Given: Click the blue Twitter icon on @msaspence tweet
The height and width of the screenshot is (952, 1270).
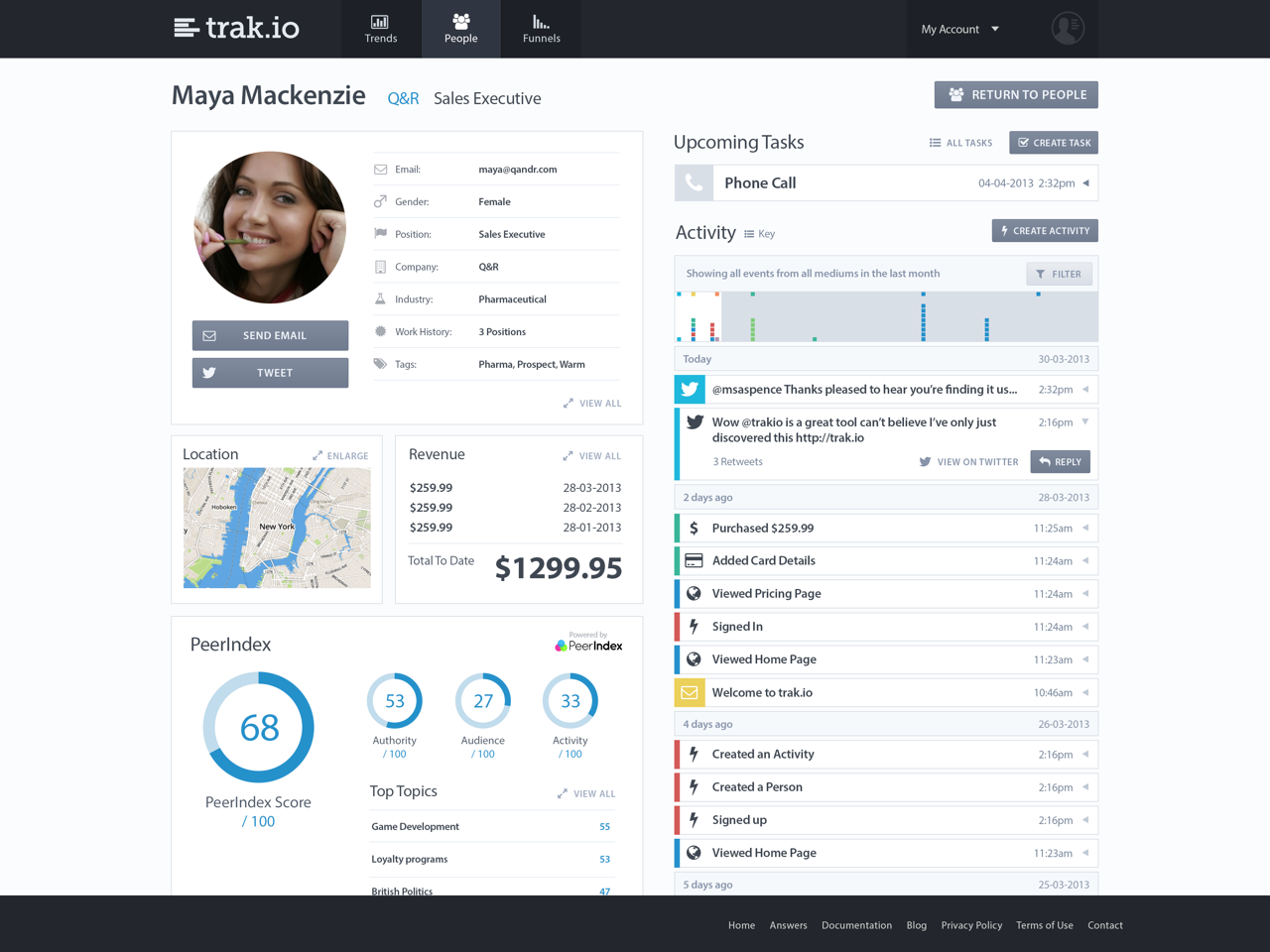Looking at the screenshot, I should pos(690,390).
